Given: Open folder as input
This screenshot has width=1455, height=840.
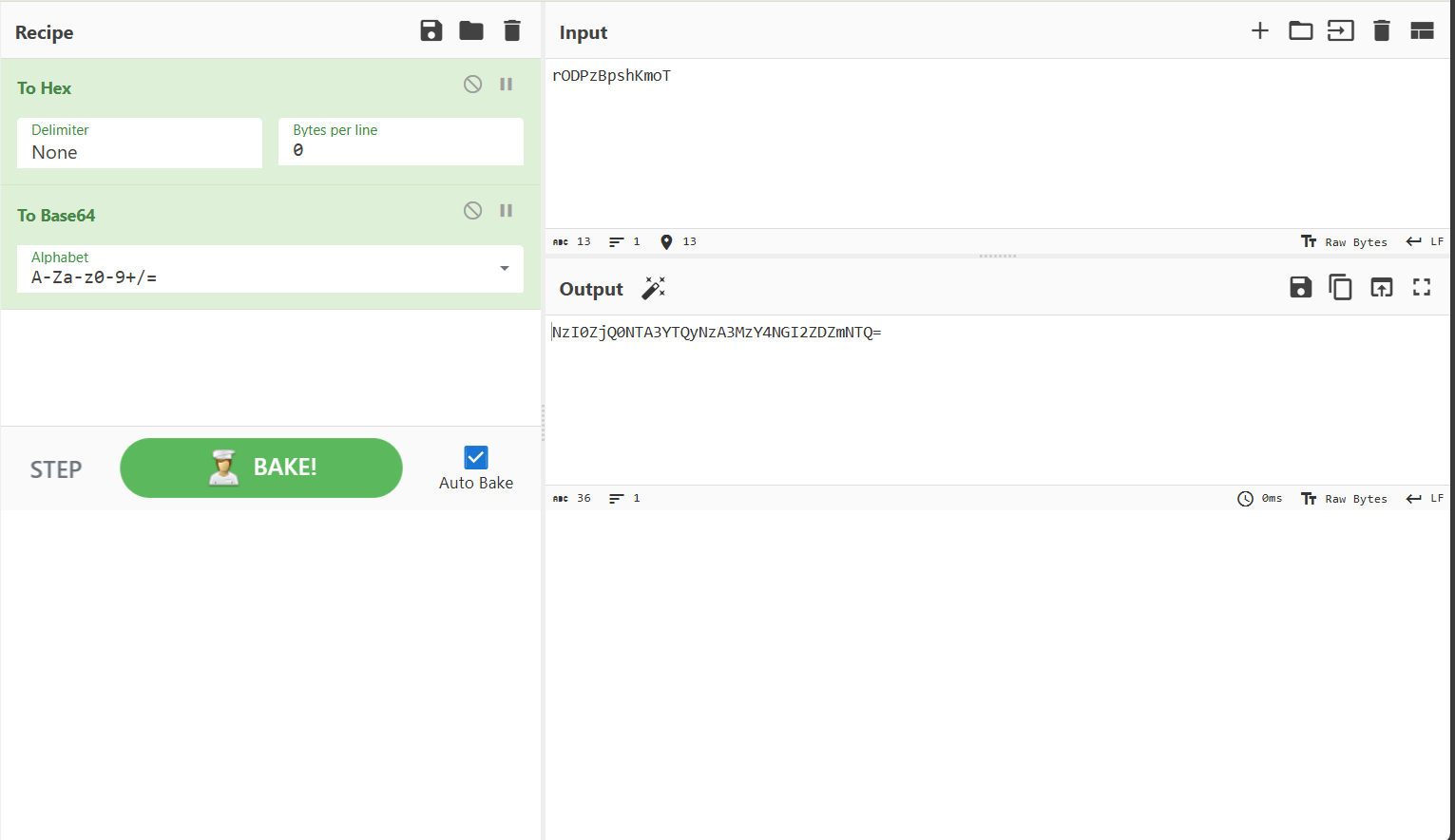Looking at the screenshot, I should click(1300, 30).
